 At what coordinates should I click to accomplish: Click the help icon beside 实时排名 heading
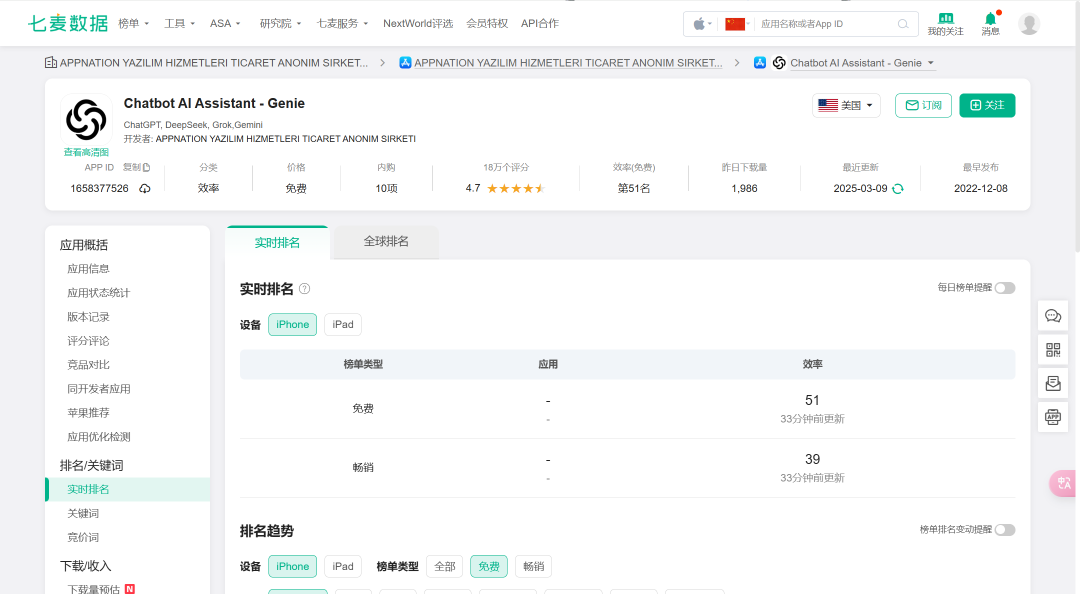point(304,289)
